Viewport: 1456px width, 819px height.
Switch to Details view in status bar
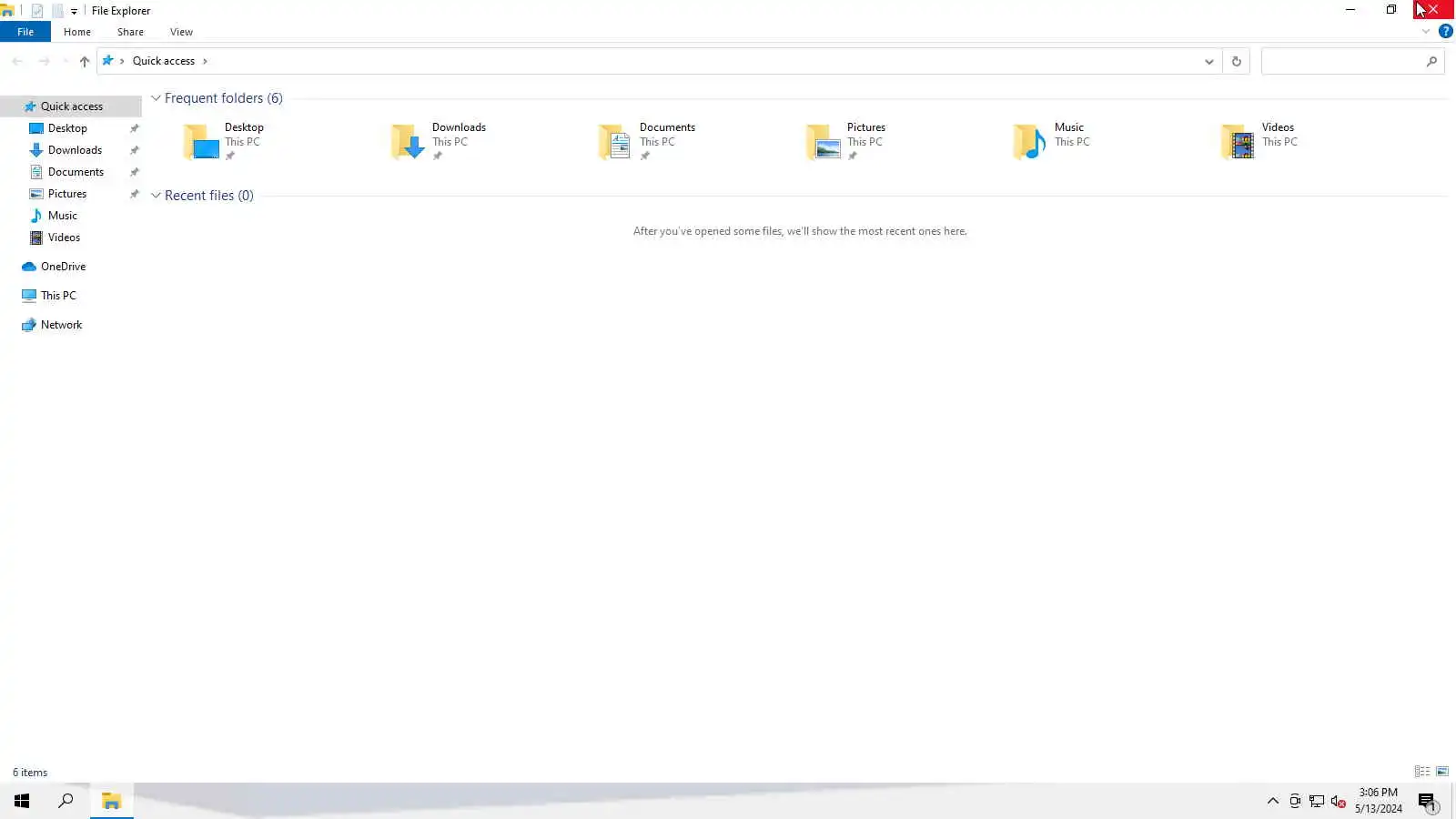click(x=1422, y=772)
